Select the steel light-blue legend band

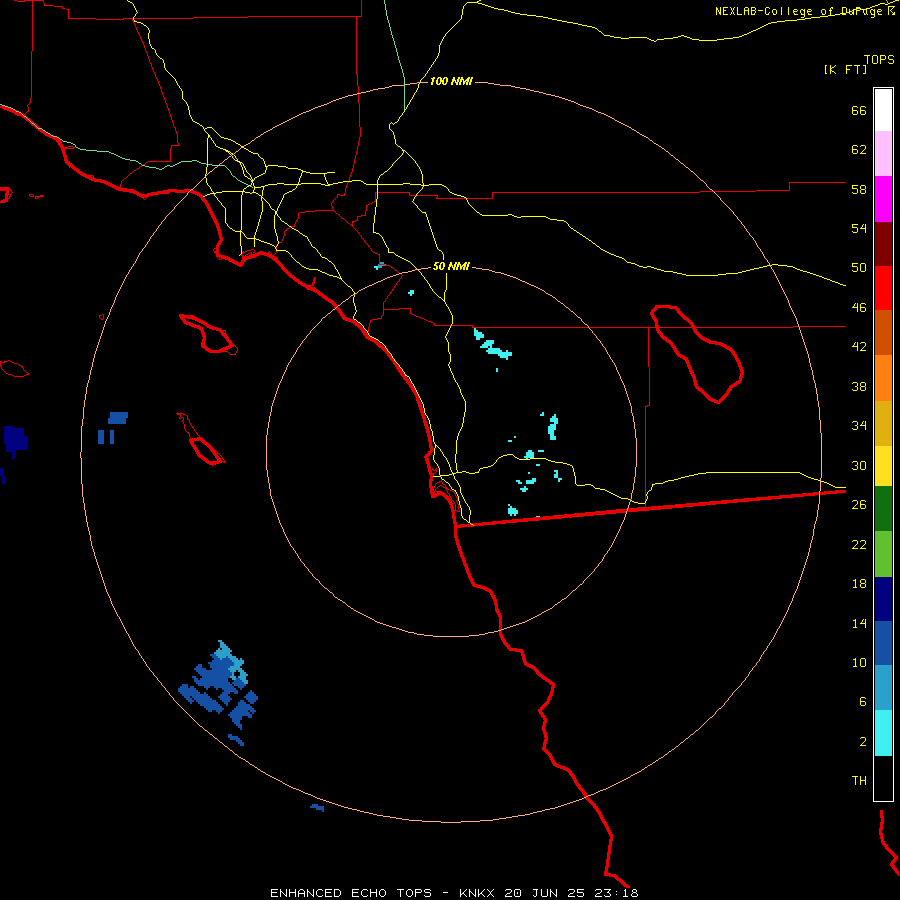pos(883,688)
